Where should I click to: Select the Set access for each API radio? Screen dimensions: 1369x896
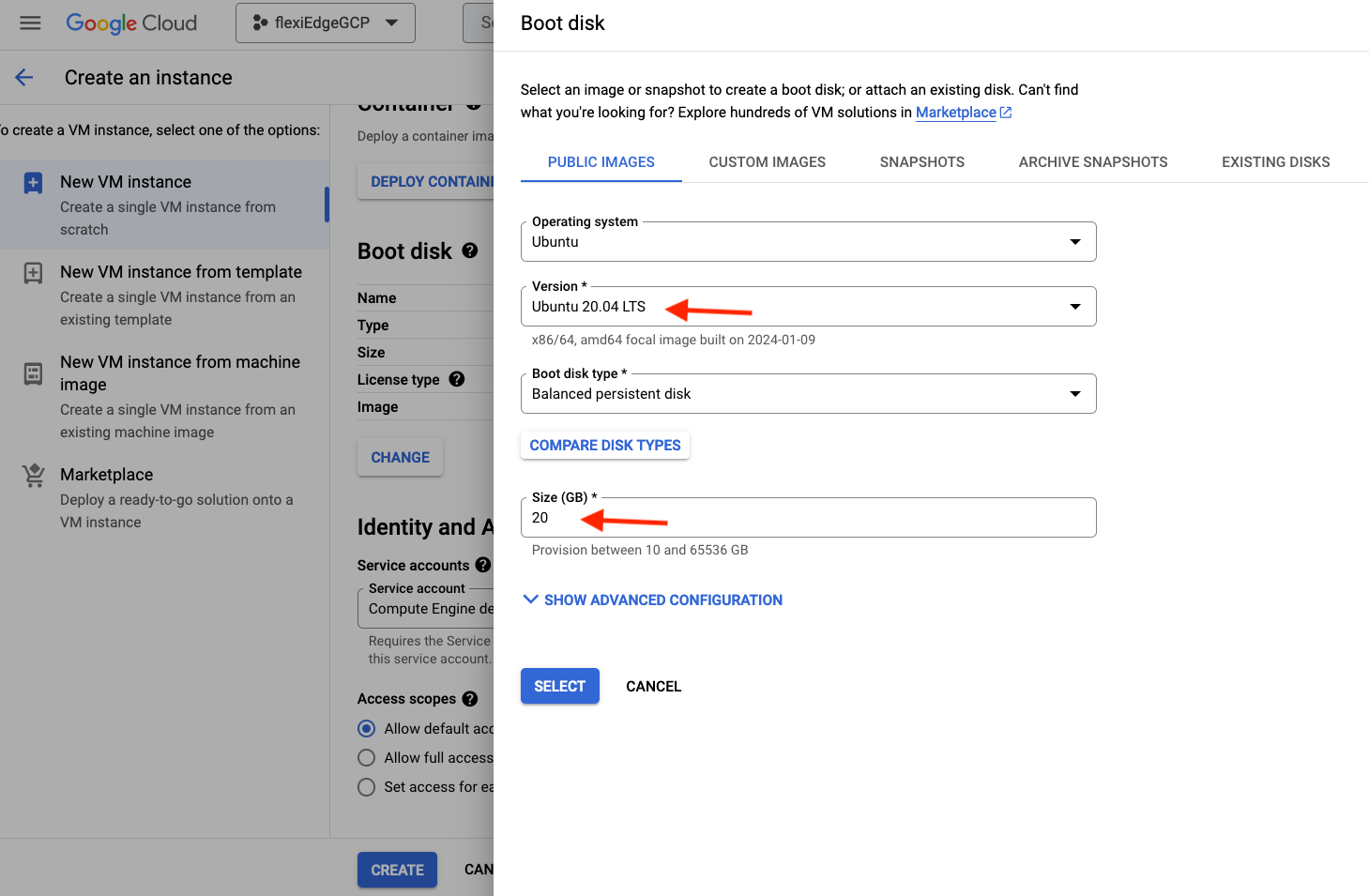(367, 787)
